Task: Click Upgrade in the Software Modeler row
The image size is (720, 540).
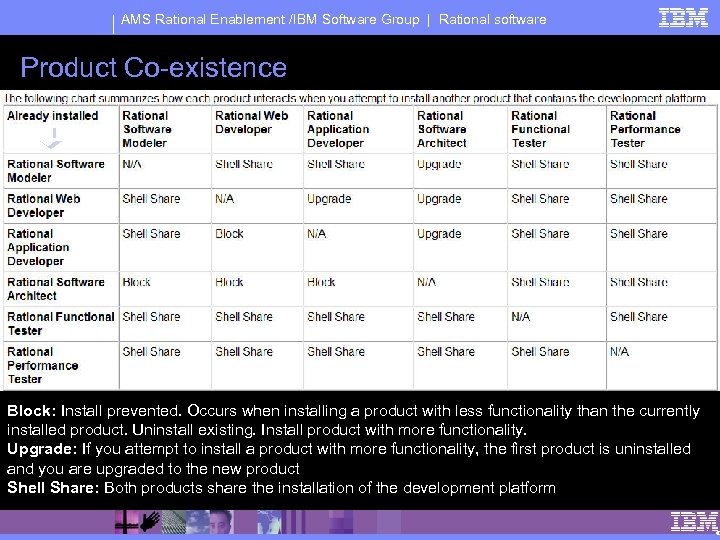Action: [439, 164]
